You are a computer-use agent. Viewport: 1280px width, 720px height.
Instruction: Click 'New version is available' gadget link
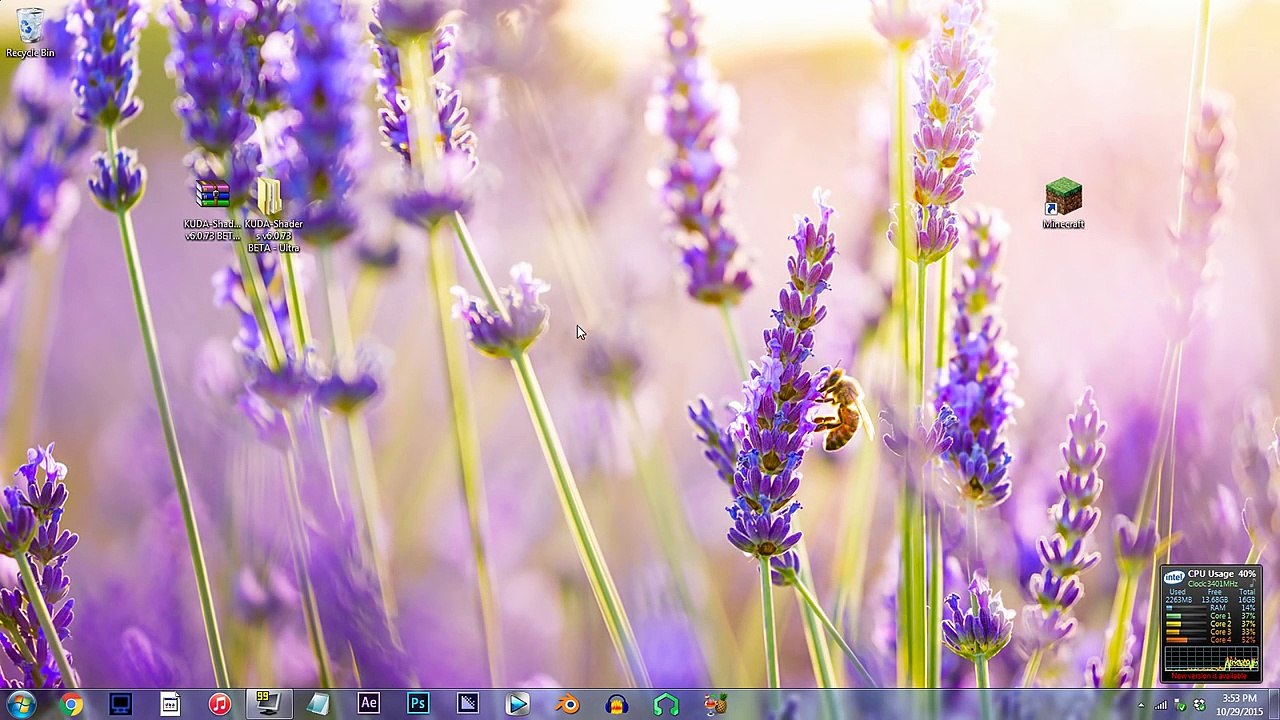click(1210, 676)
